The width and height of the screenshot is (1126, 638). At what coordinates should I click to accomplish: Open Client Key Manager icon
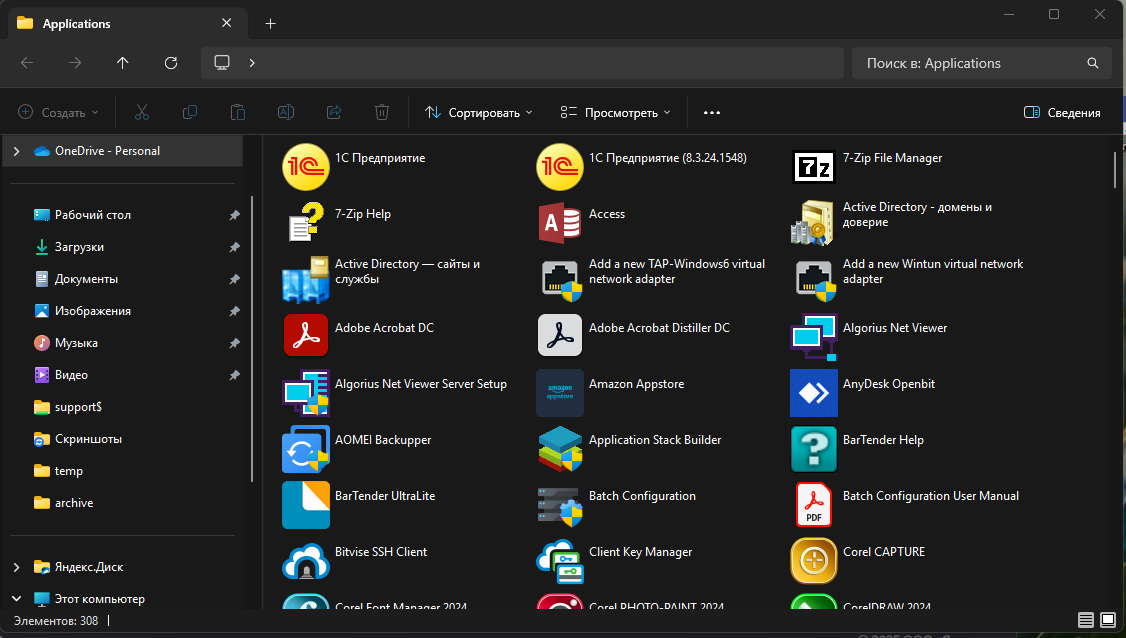pos(560,560)
